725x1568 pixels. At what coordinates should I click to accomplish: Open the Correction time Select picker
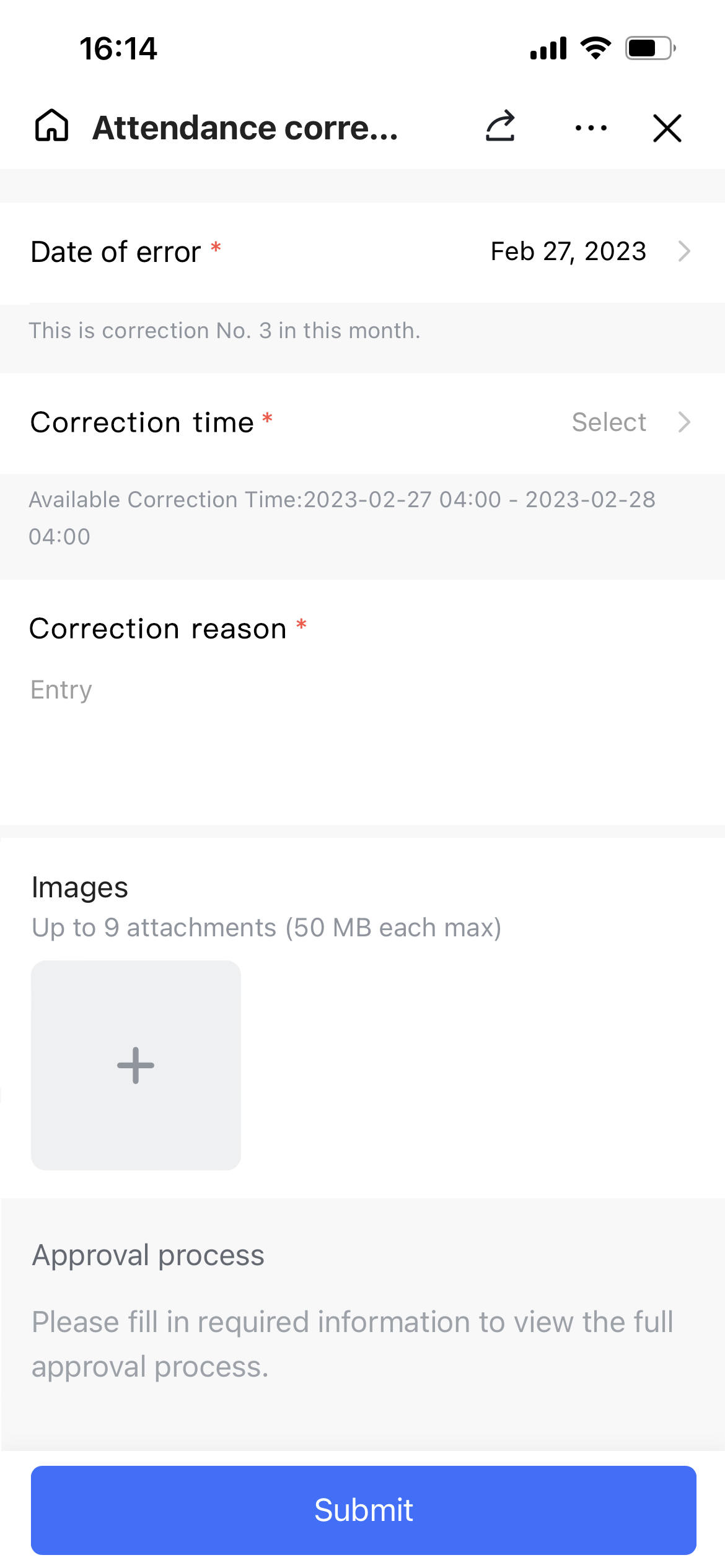pyautogui.click(x=609, y=422)
